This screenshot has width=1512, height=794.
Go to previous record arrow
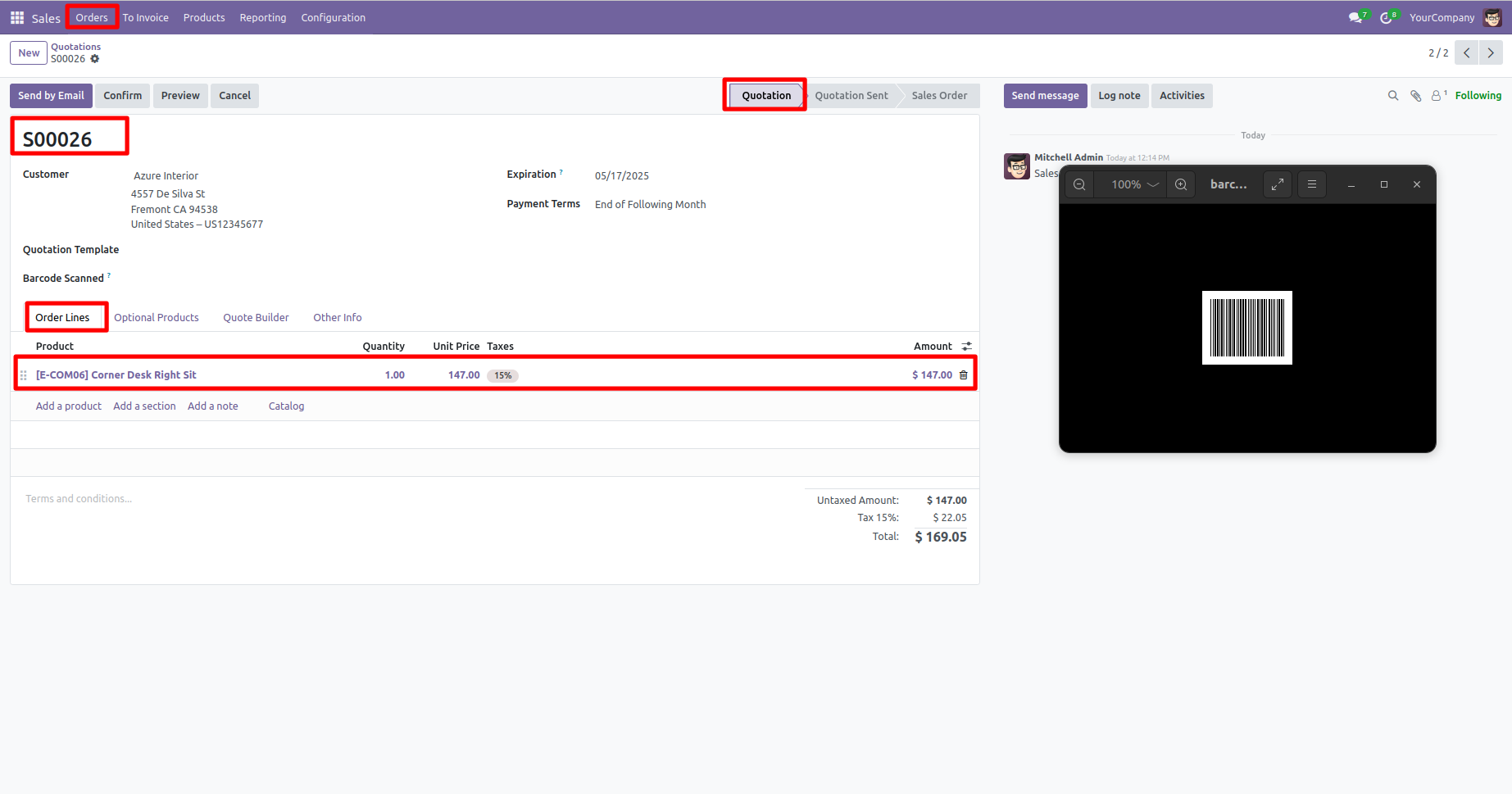tap(1467, 52)
